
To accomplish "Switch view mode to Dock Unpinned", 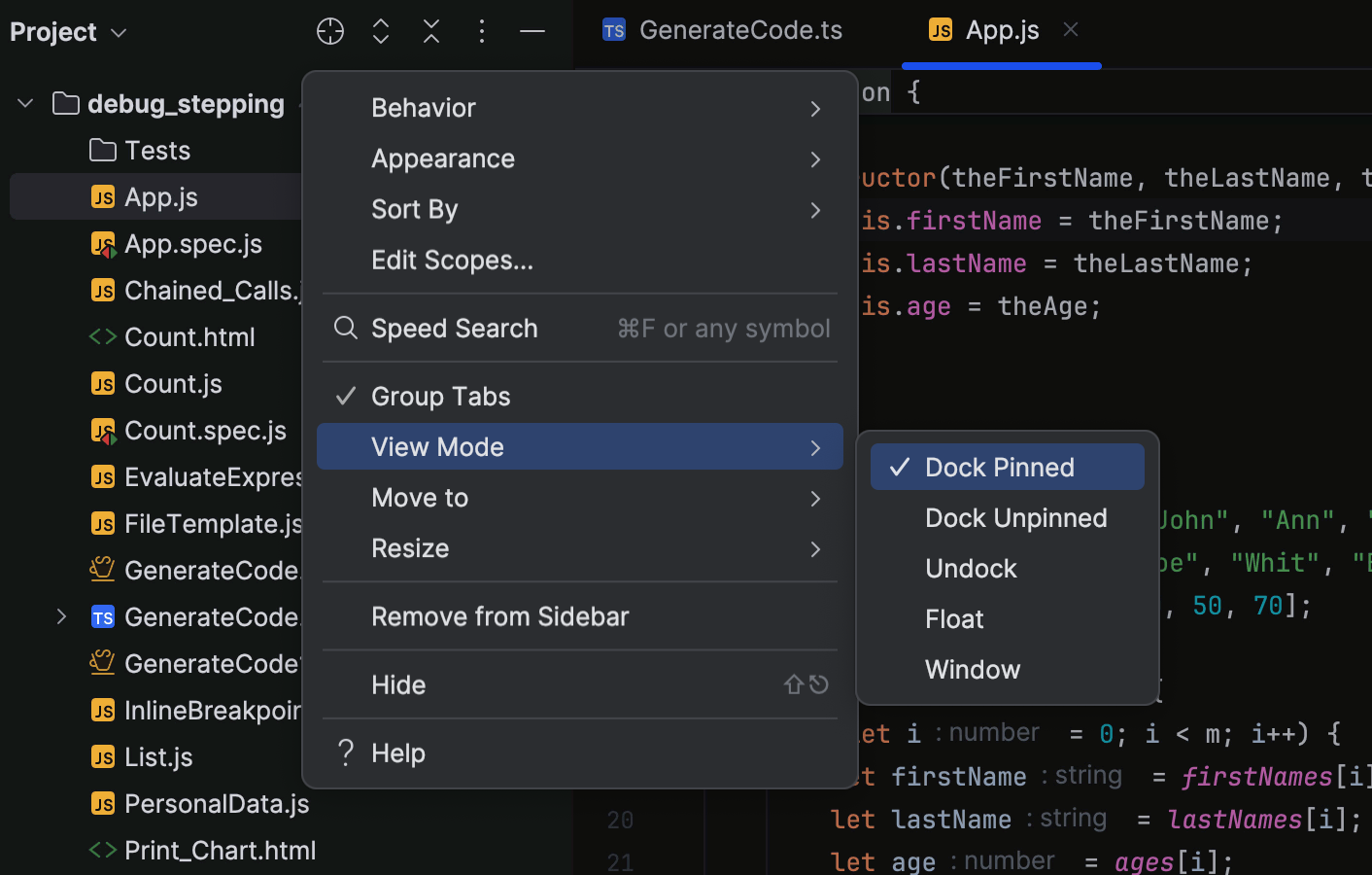I will pos(1015,517).
